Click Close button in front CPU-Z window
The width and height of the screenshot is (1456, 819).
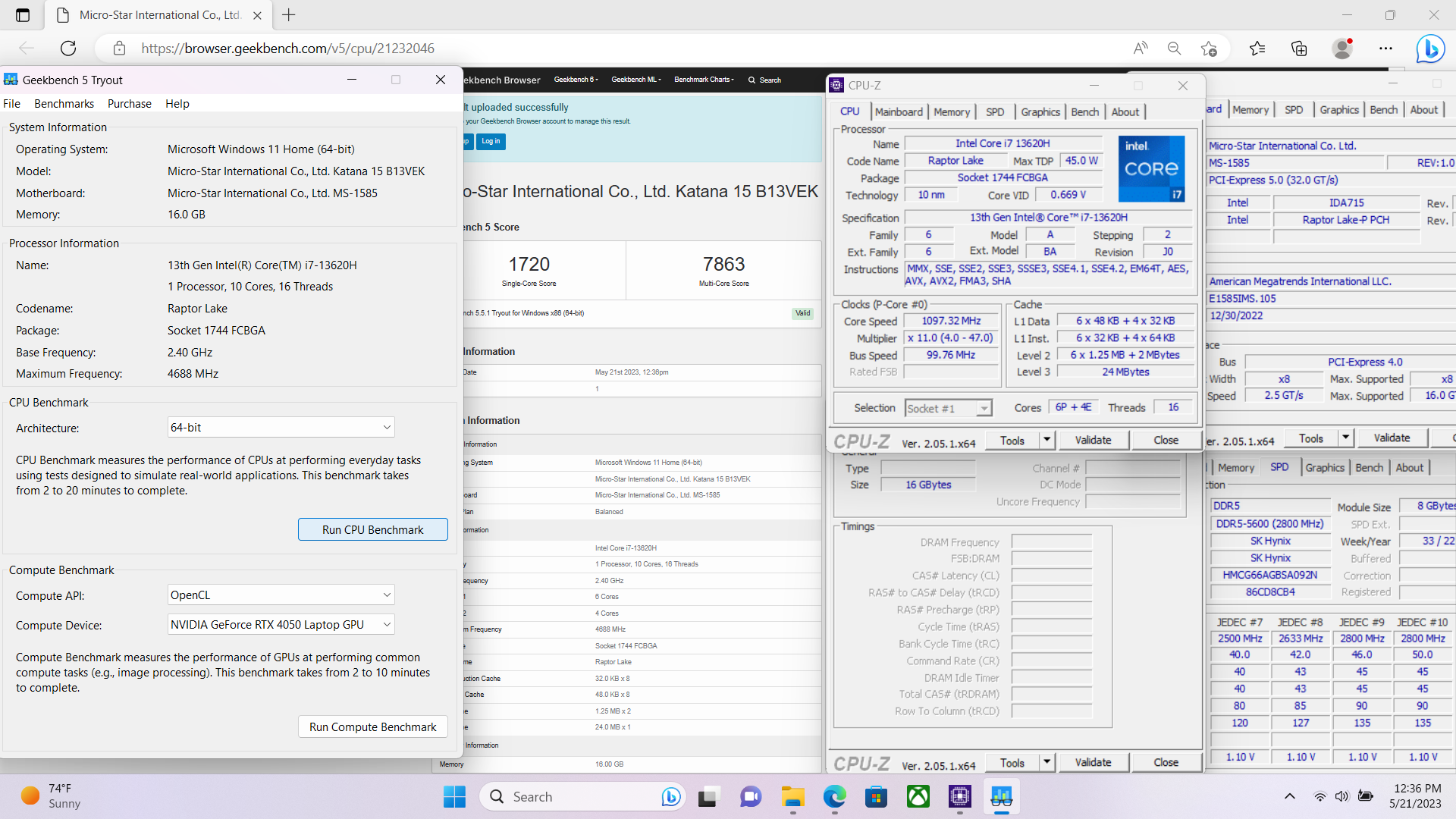point(1166,440)
